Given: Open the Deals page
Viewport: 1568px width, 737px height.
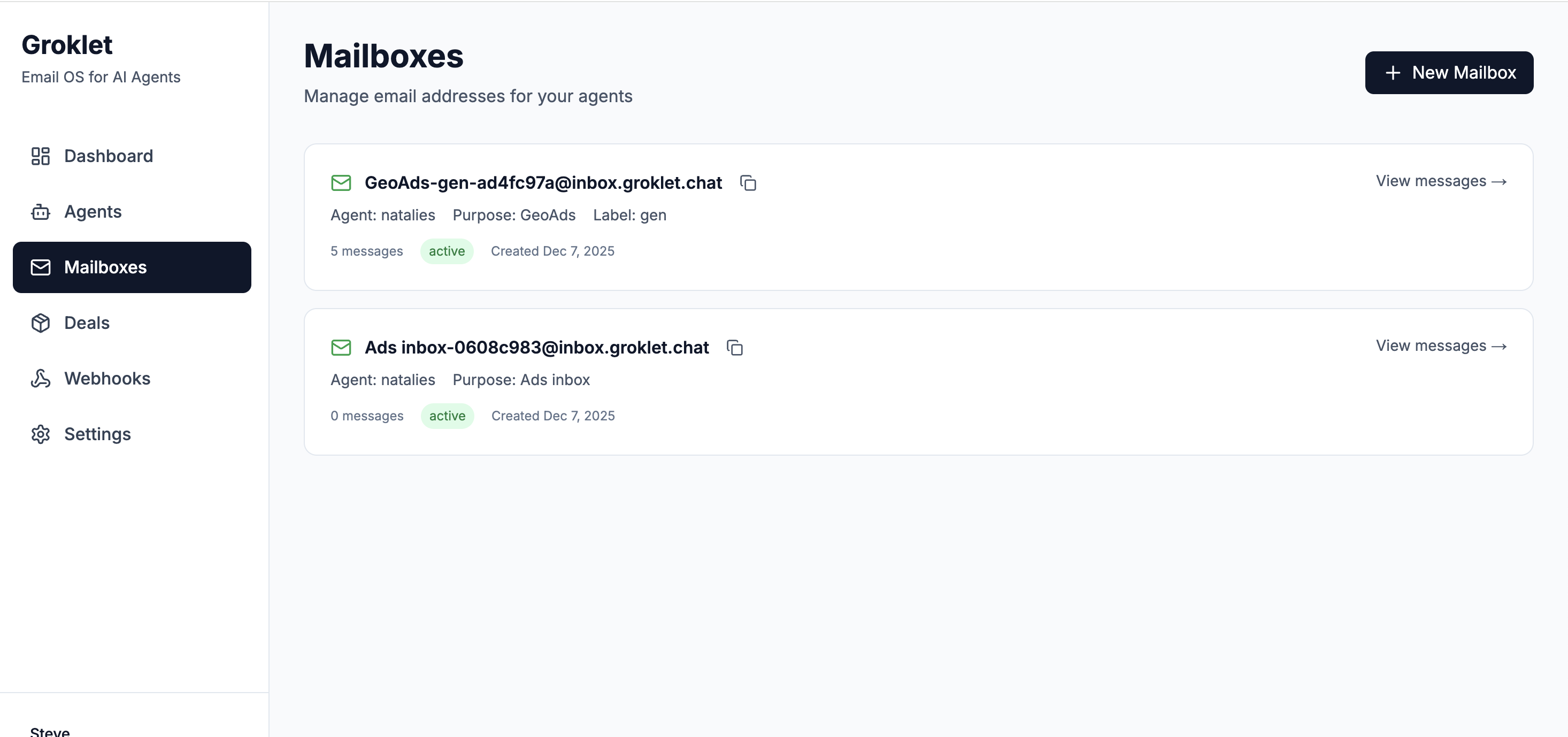Looking at the screenshot, I should tap(87, 323).
